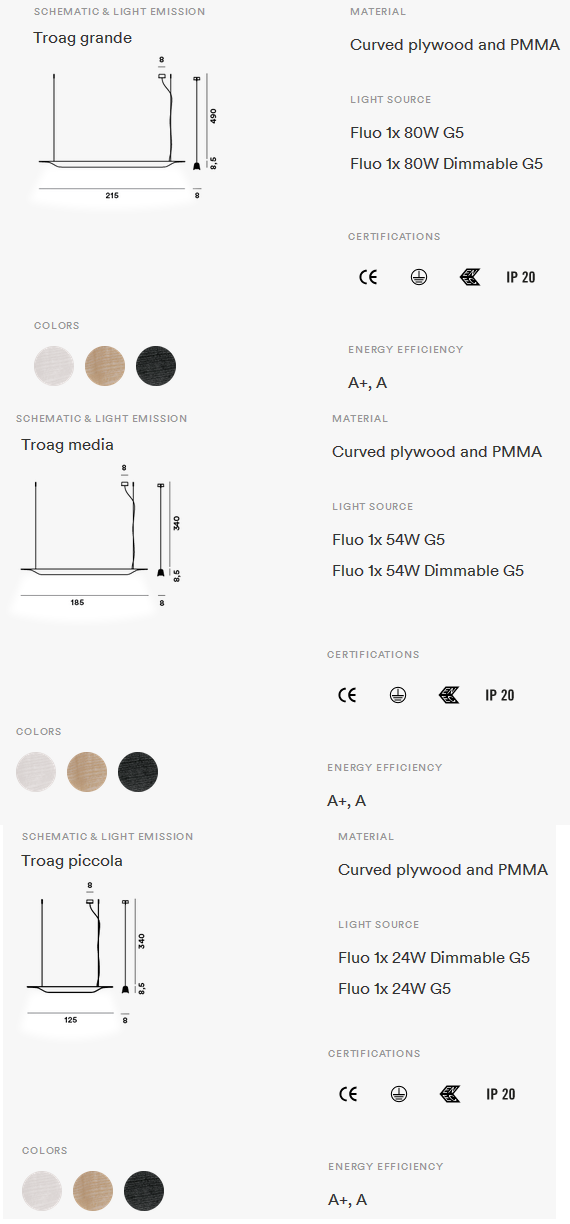The image size is (570, 1224).
Task: Select the natural wood swatch for Troag grande
Action: point(105,365)
